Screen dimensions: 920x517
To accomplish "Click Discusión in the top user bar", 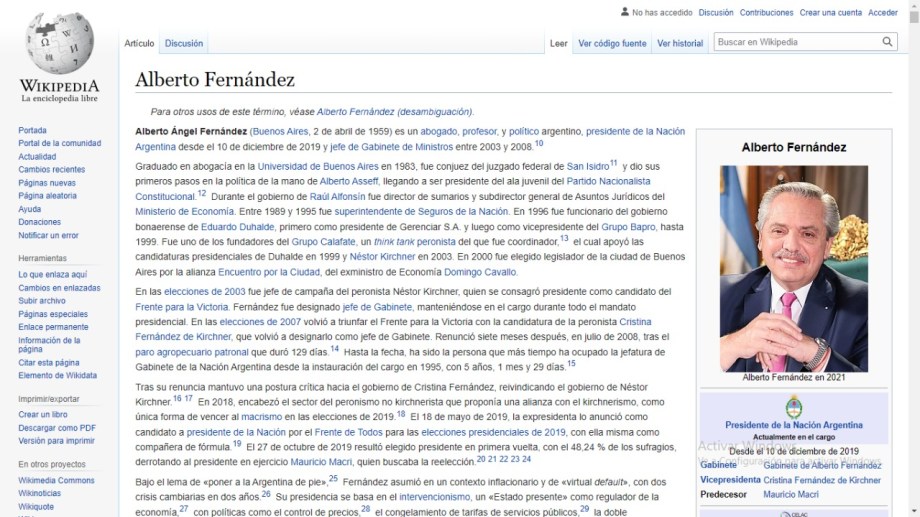I will 715,12.
